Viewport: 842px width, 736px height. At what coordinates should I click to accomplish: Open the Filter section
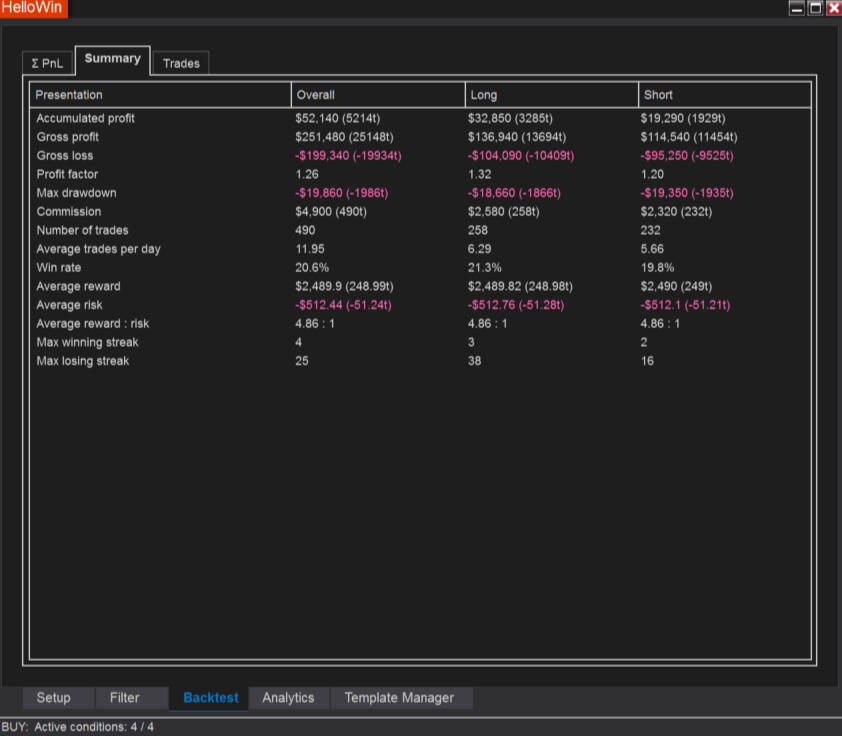tap(125, 698)
